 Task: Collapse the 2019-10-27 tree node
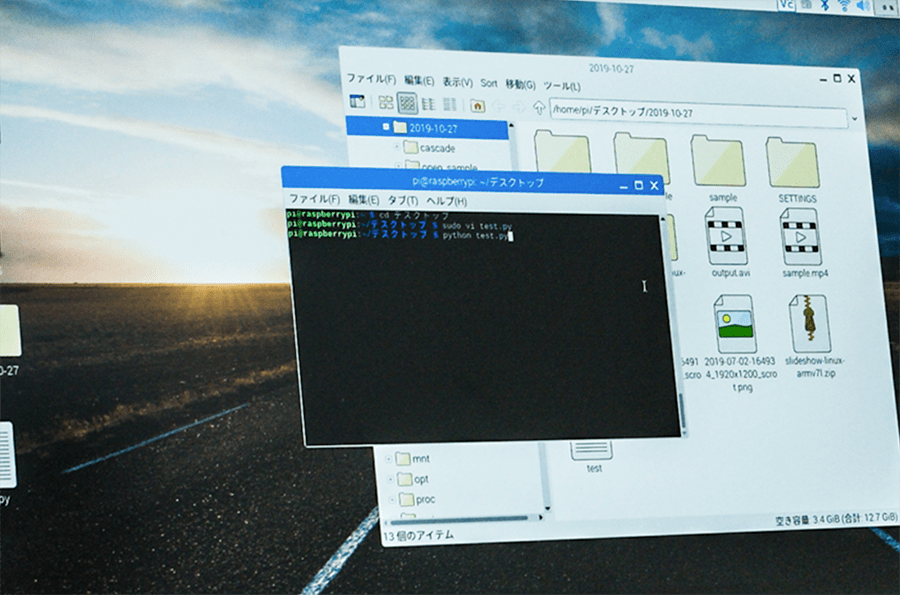coord(386,127)
